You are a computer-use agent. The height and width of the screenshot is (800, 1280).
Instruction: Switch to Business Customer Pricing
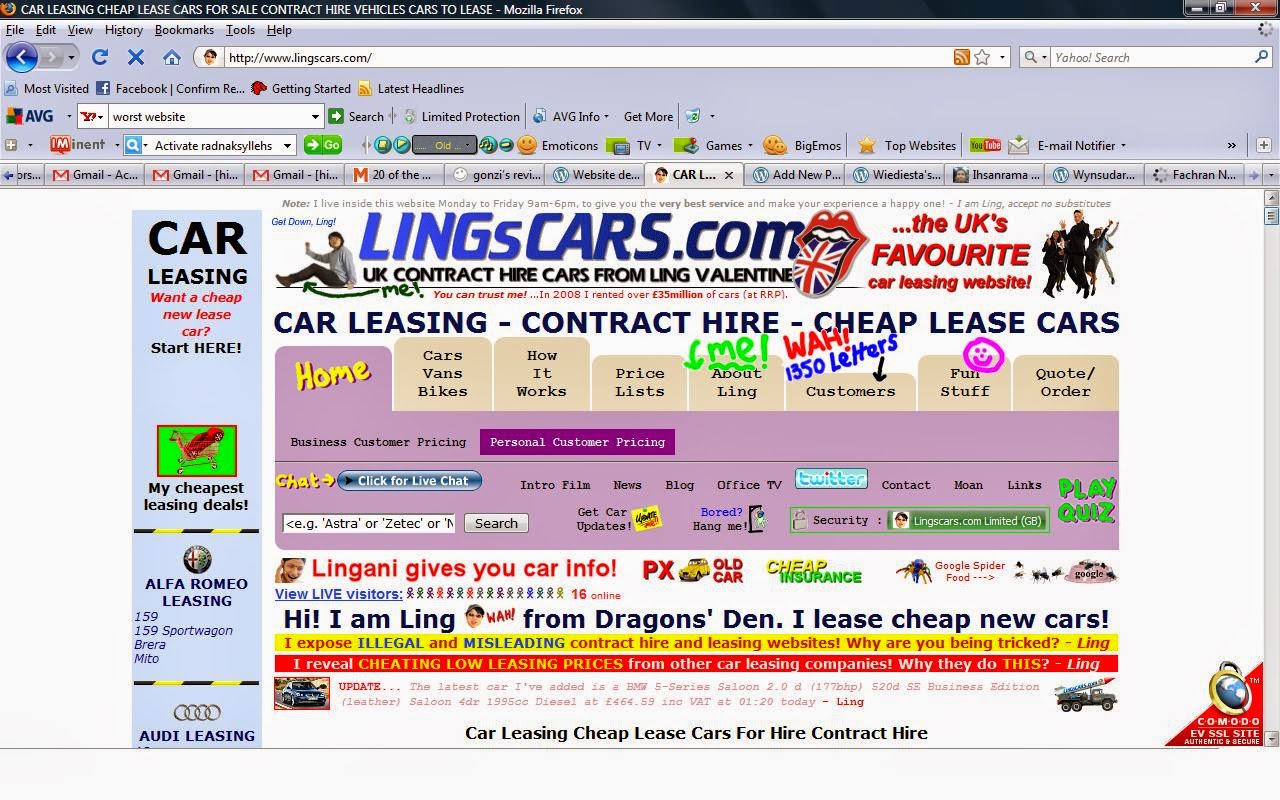tap(377, 441)
